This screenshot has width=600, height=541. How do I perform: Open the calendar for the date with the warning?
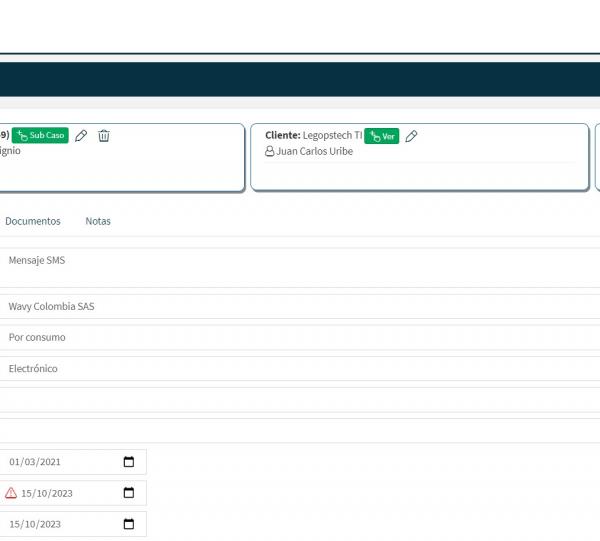point(129,493)
